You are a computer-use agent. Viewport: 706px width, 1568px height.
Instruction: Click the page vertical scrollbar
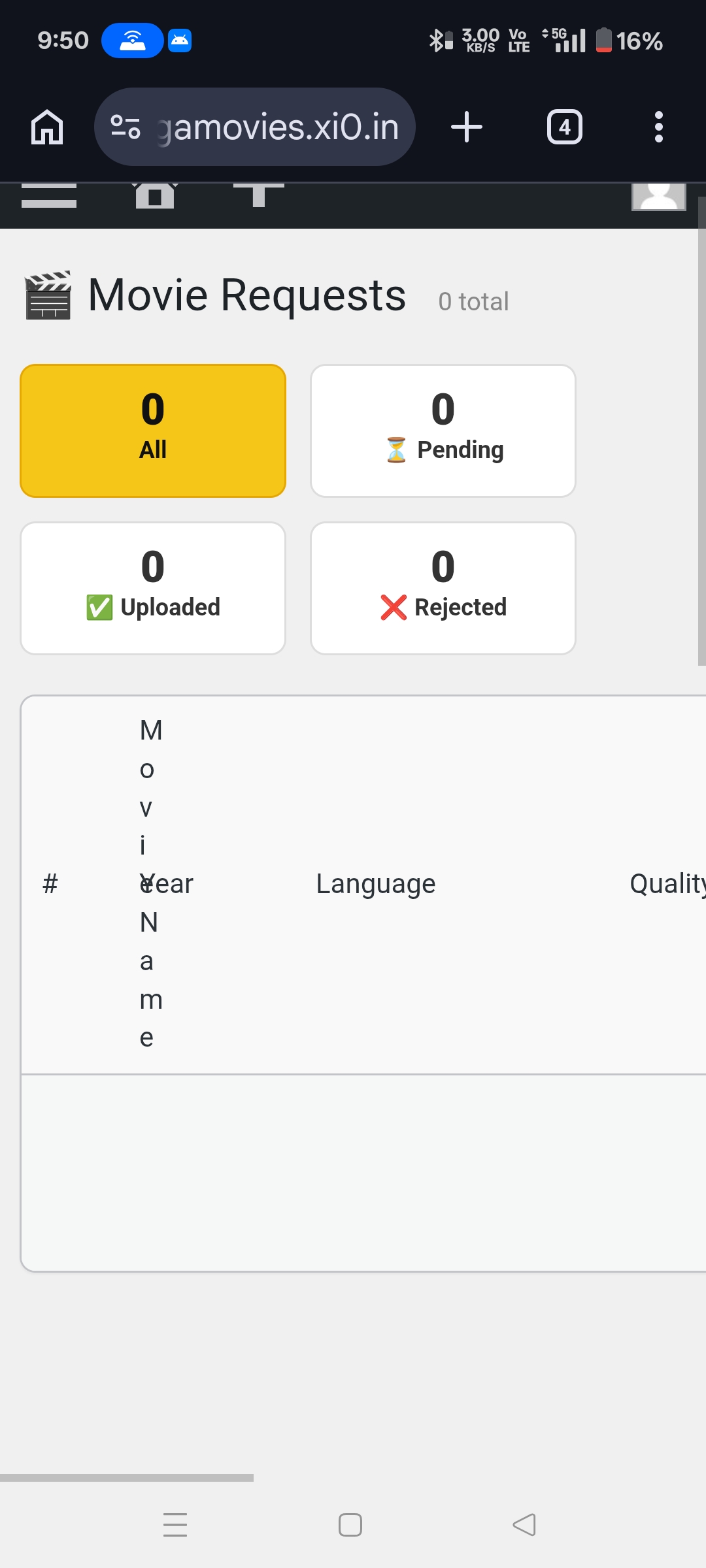coord(701,431)
